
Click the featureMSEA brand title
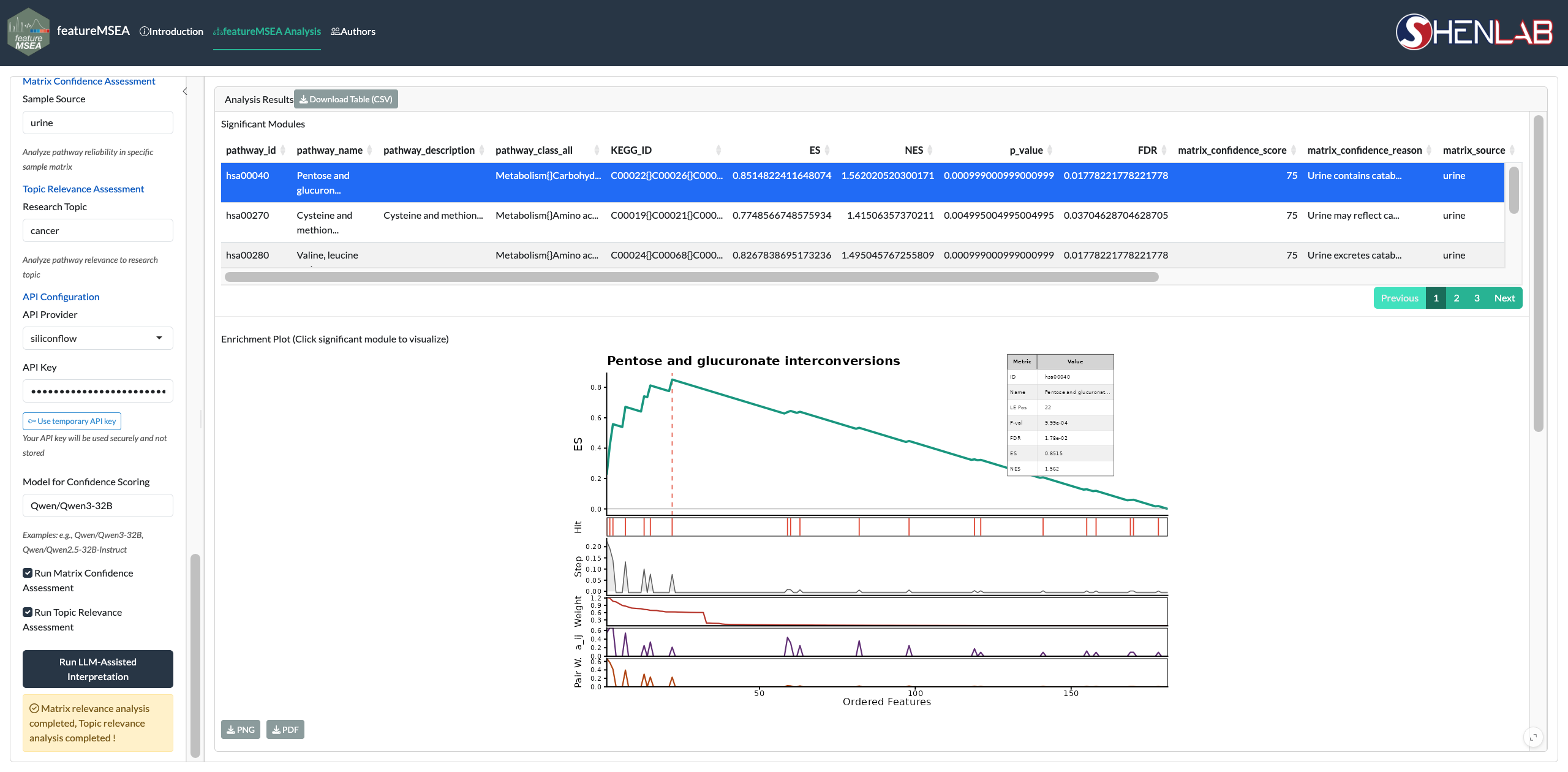(x=93, y=31)
